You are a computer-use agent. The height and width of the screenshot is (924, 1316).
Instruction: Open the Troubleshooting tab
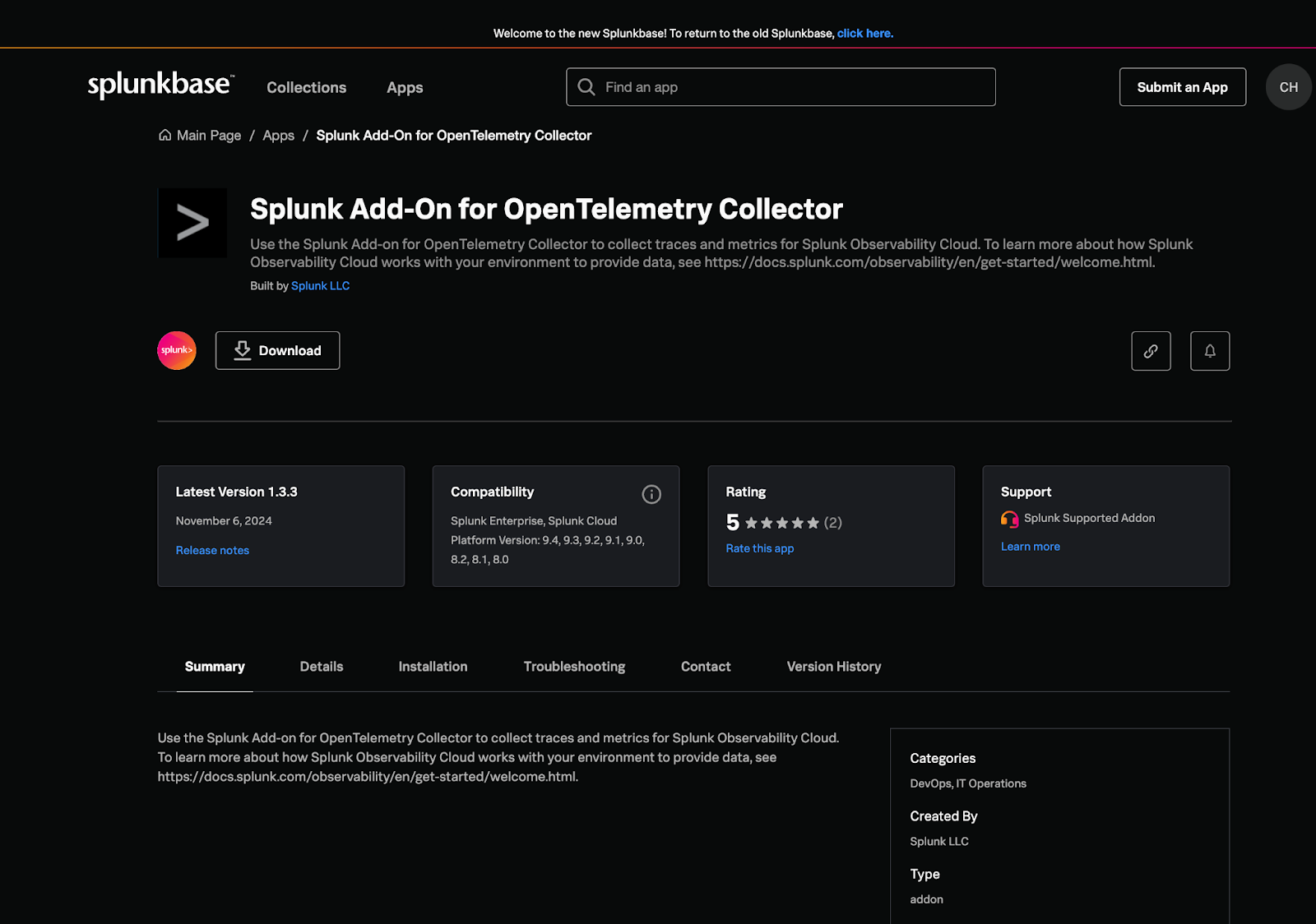tap(574, 667)
